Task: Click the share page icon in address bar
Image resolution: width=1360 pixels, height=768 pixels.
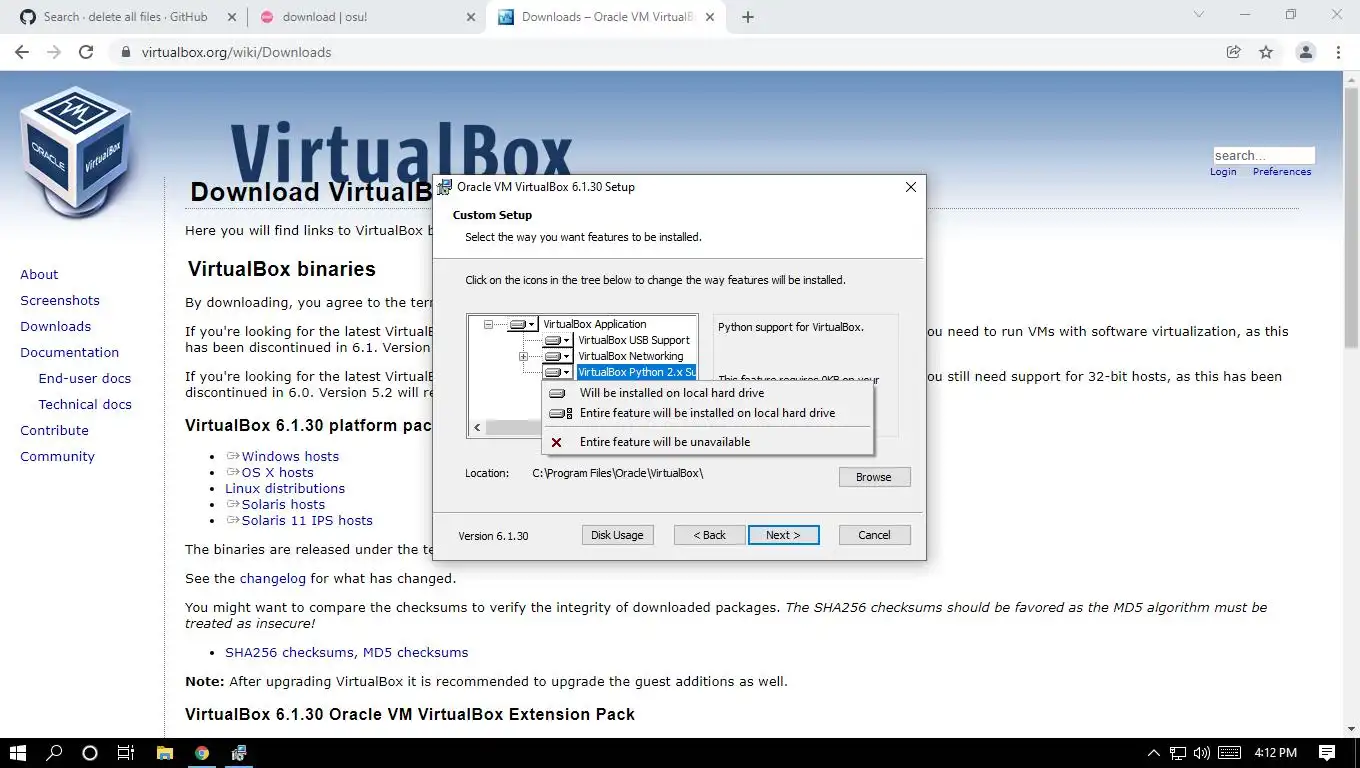Action: pyautogui.click(x=1234, y=52)
